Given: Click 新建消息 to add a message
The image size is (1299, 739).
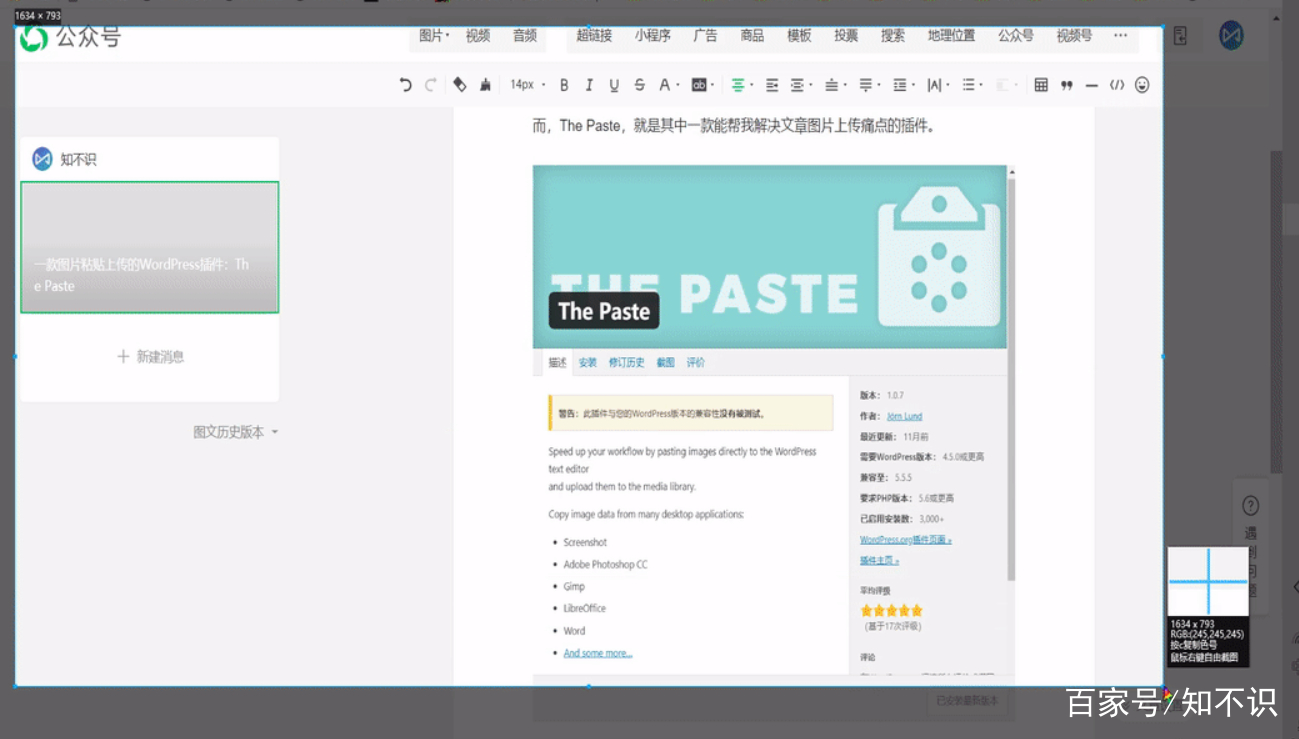Looking at the screenshot, I should pos(150,357).
